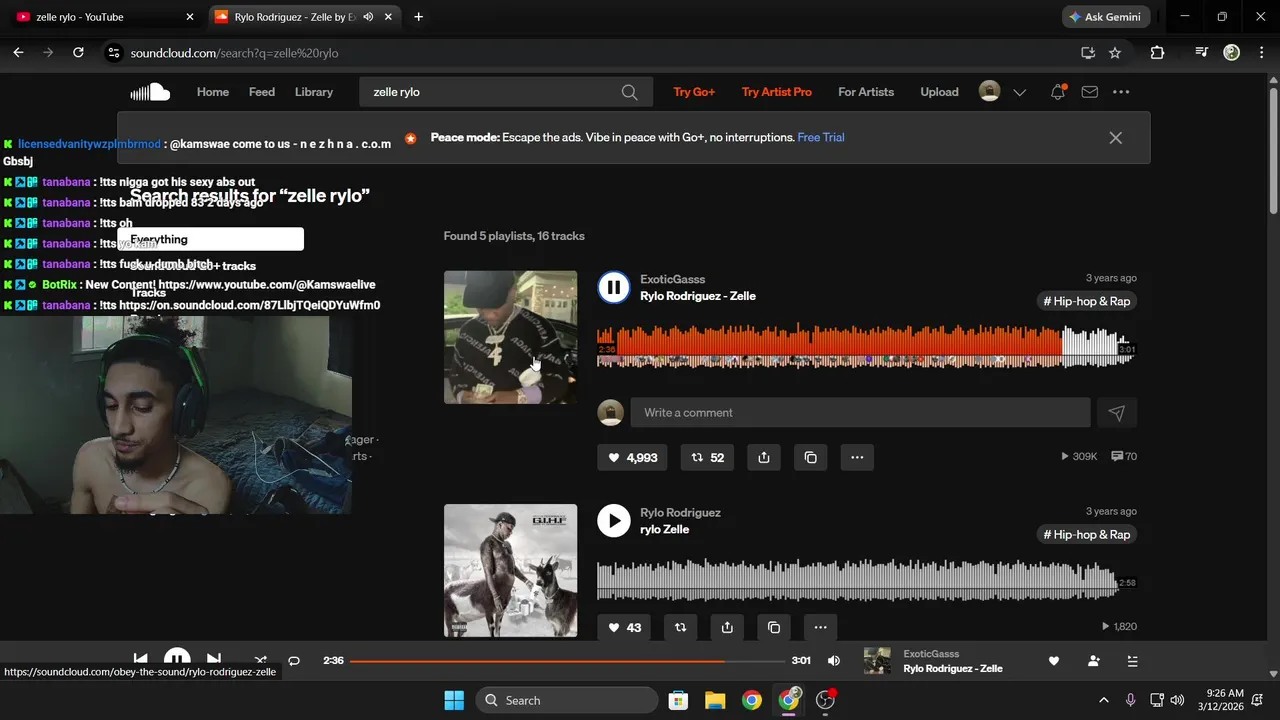
Task: Open the Rylo Rodriguez - Zelle cover artwork
Action: pos(510,337)
